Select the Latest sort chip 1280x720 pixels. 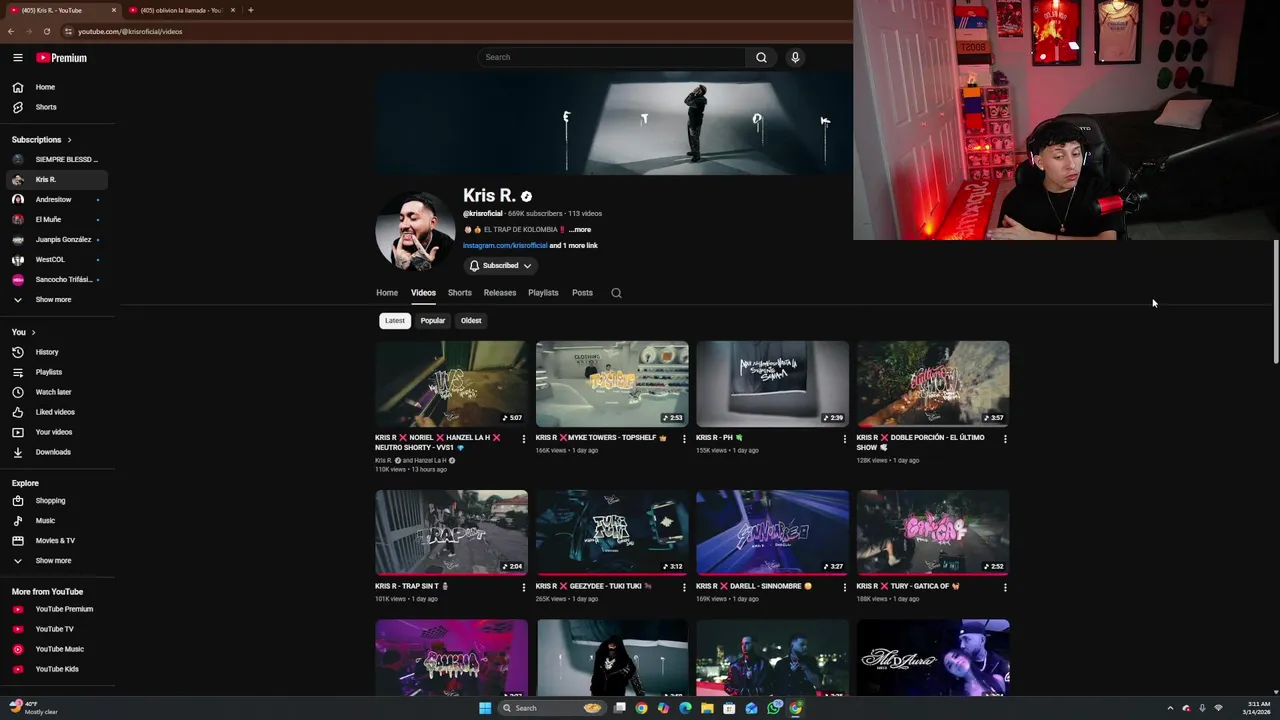pos(395,321)
